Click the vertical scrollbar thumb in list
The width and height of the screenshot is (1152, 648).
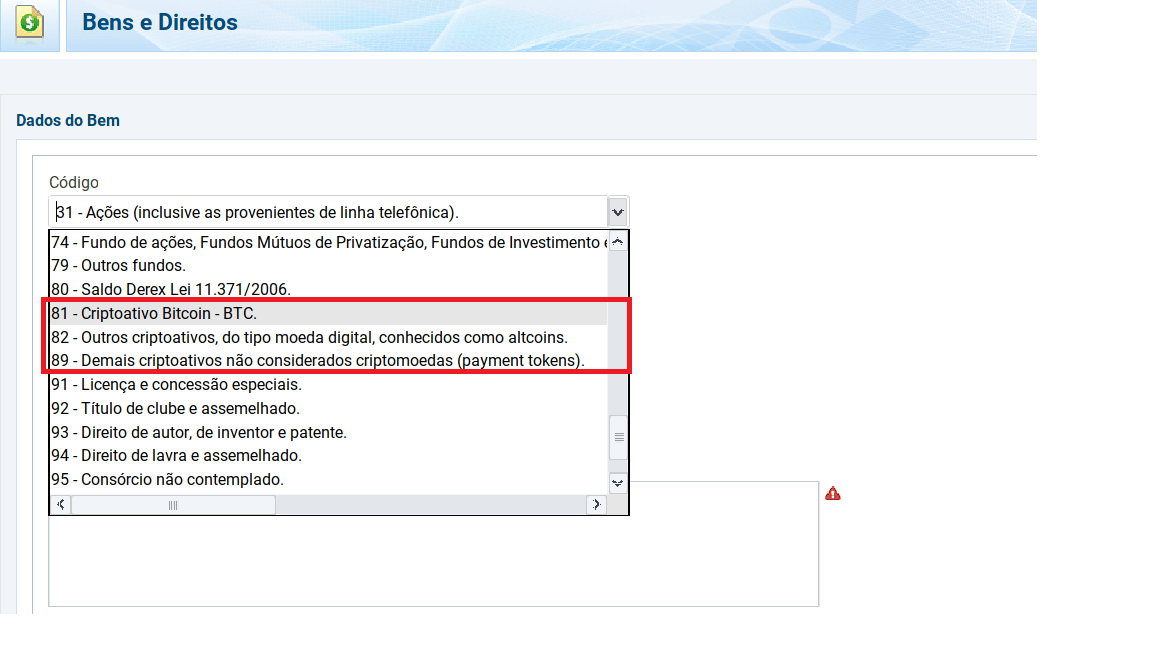click(618, 437)
